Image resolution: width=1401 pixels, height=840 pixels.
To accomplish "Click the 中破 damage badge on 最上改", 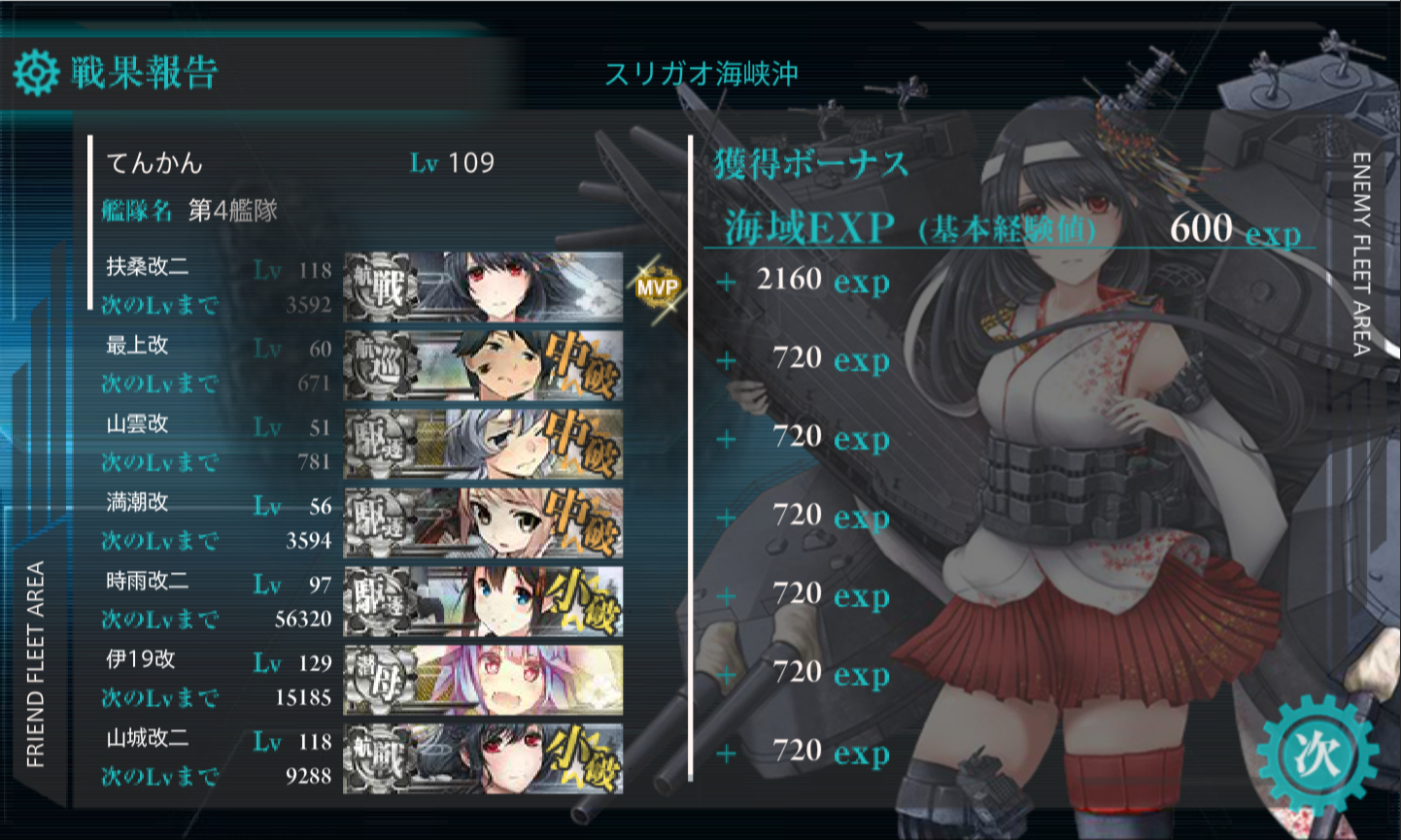I will click(581, 366).
